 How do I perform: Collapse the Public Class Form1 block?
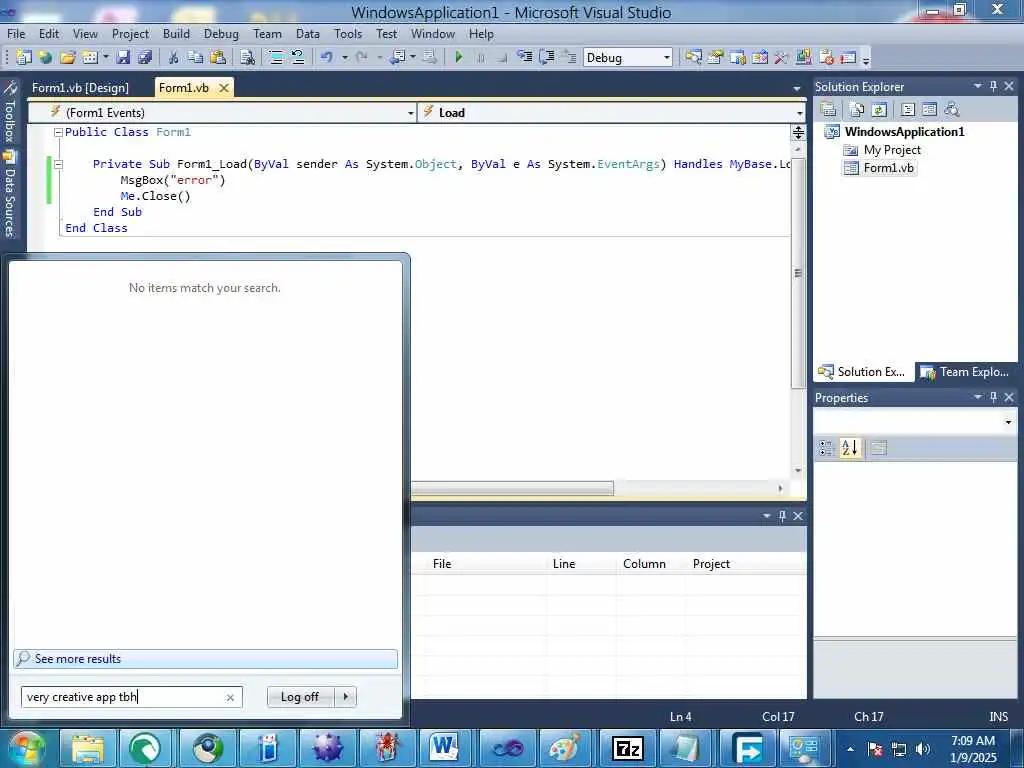click(58, 132)
